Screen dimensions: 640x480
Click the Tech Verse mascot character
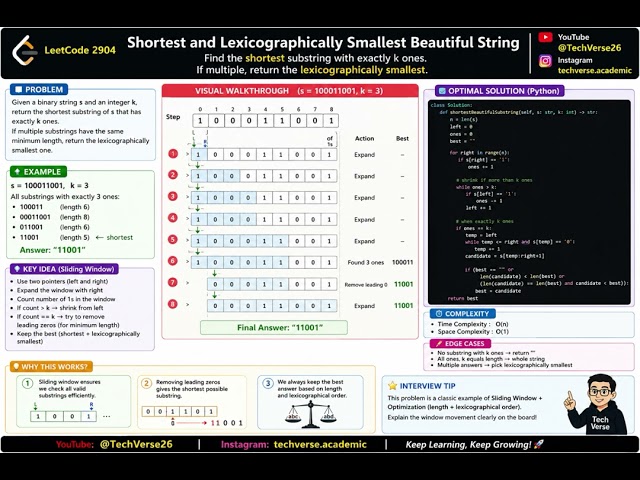coord(596,404)
